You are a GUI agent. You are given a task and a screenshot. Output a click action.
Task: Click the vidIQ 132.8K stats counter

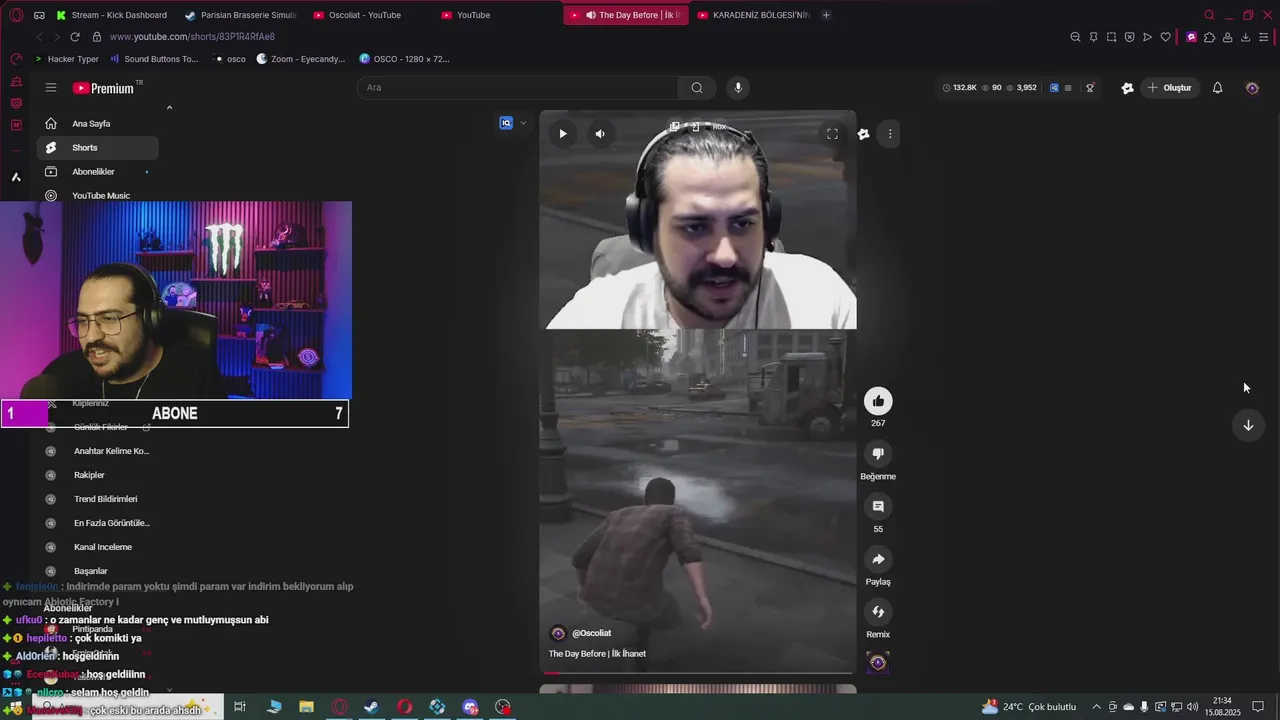(x=960, y=88)
